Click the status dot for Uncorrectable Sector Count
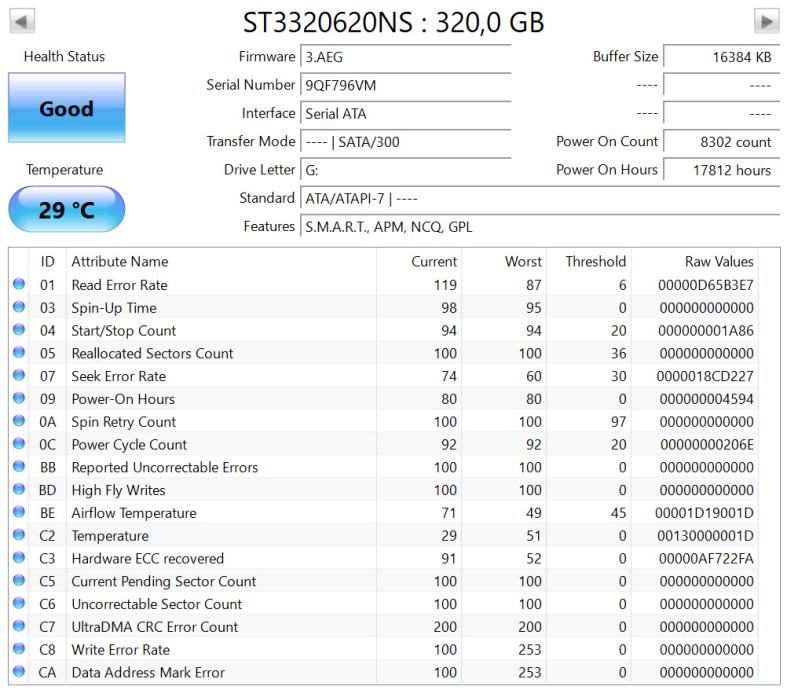The height and width of the screenshot is (690, 787). (x=19, y=603)
